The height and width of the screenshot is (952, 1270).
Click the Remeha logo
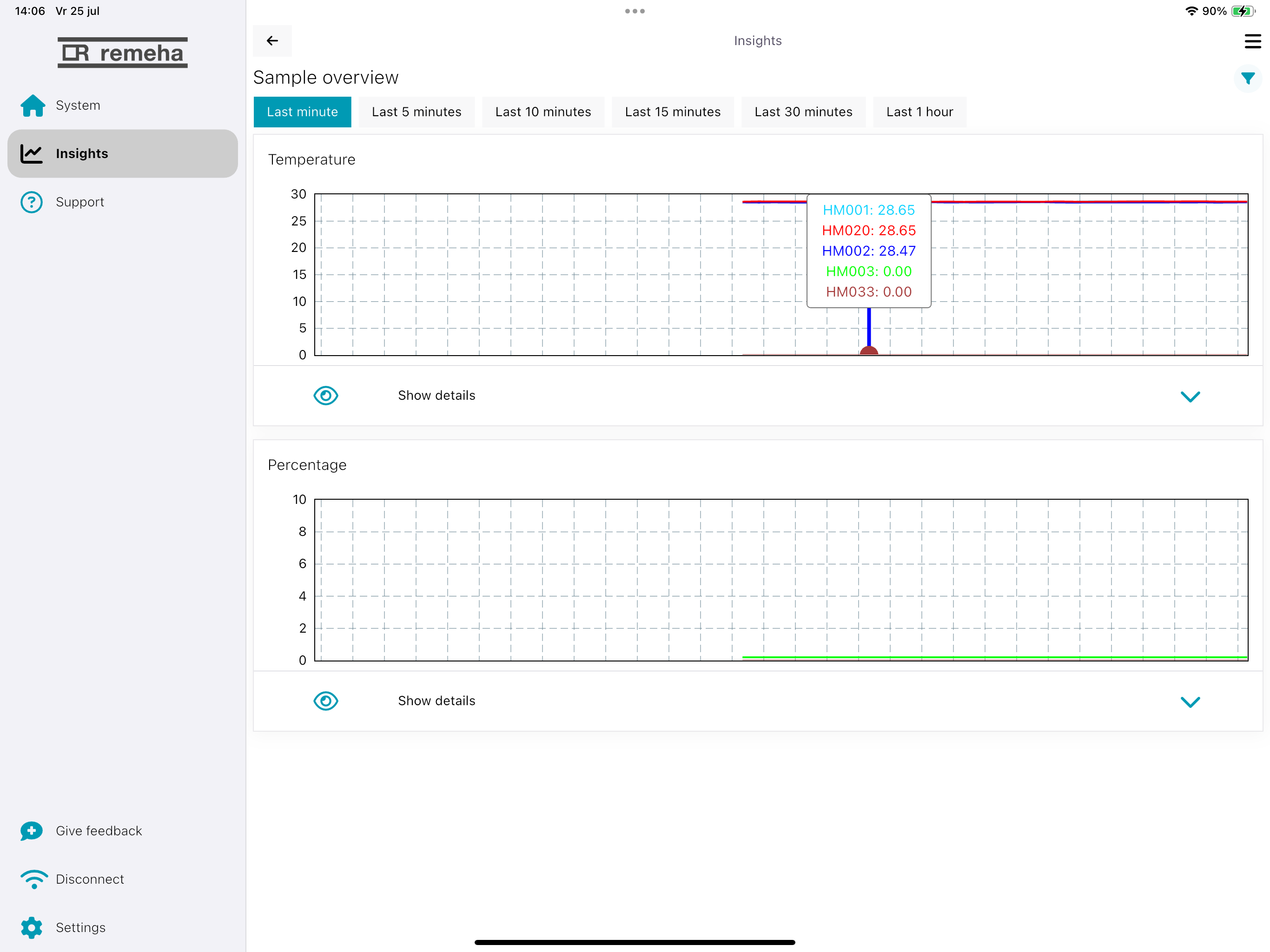pos(123,53)
